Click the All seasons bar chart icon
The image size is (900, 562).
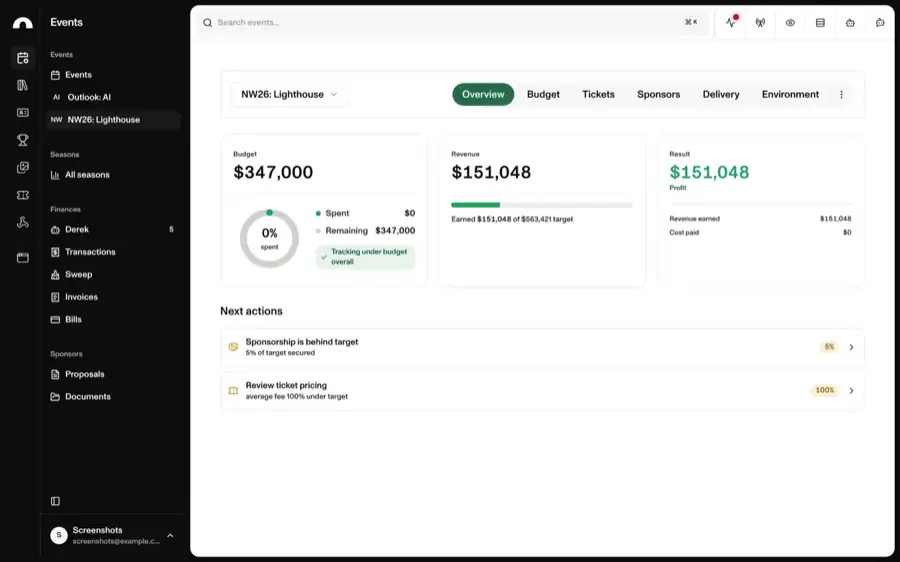[x=55, y=175]
